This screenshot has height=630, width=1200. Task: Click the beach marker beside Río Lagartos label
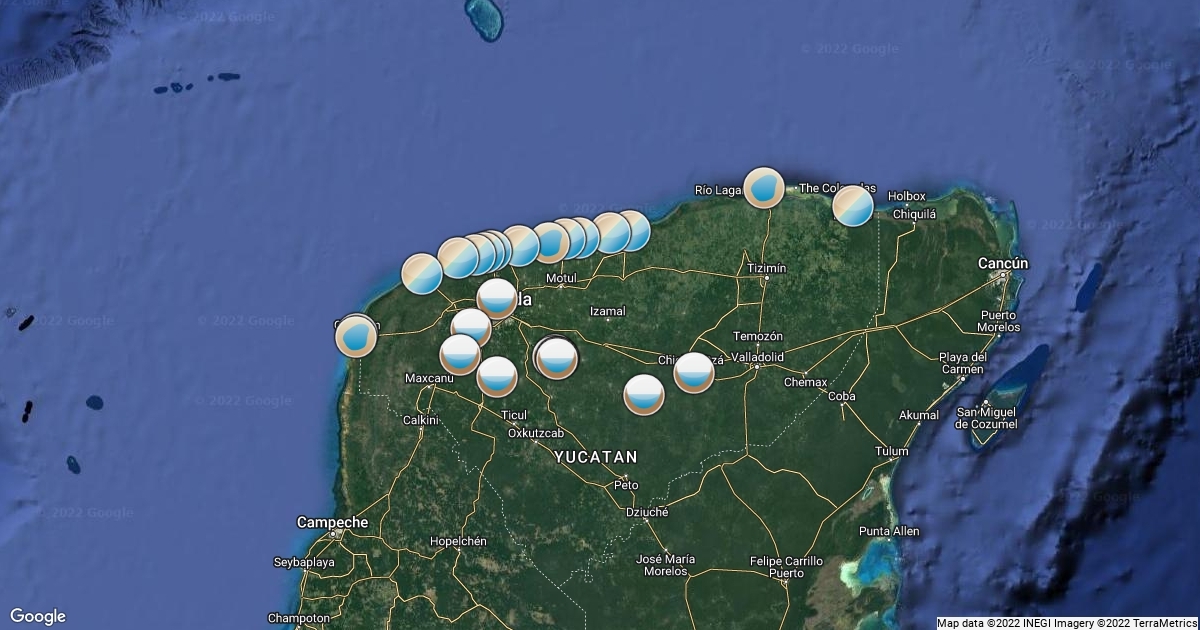(x=764, y=188)
